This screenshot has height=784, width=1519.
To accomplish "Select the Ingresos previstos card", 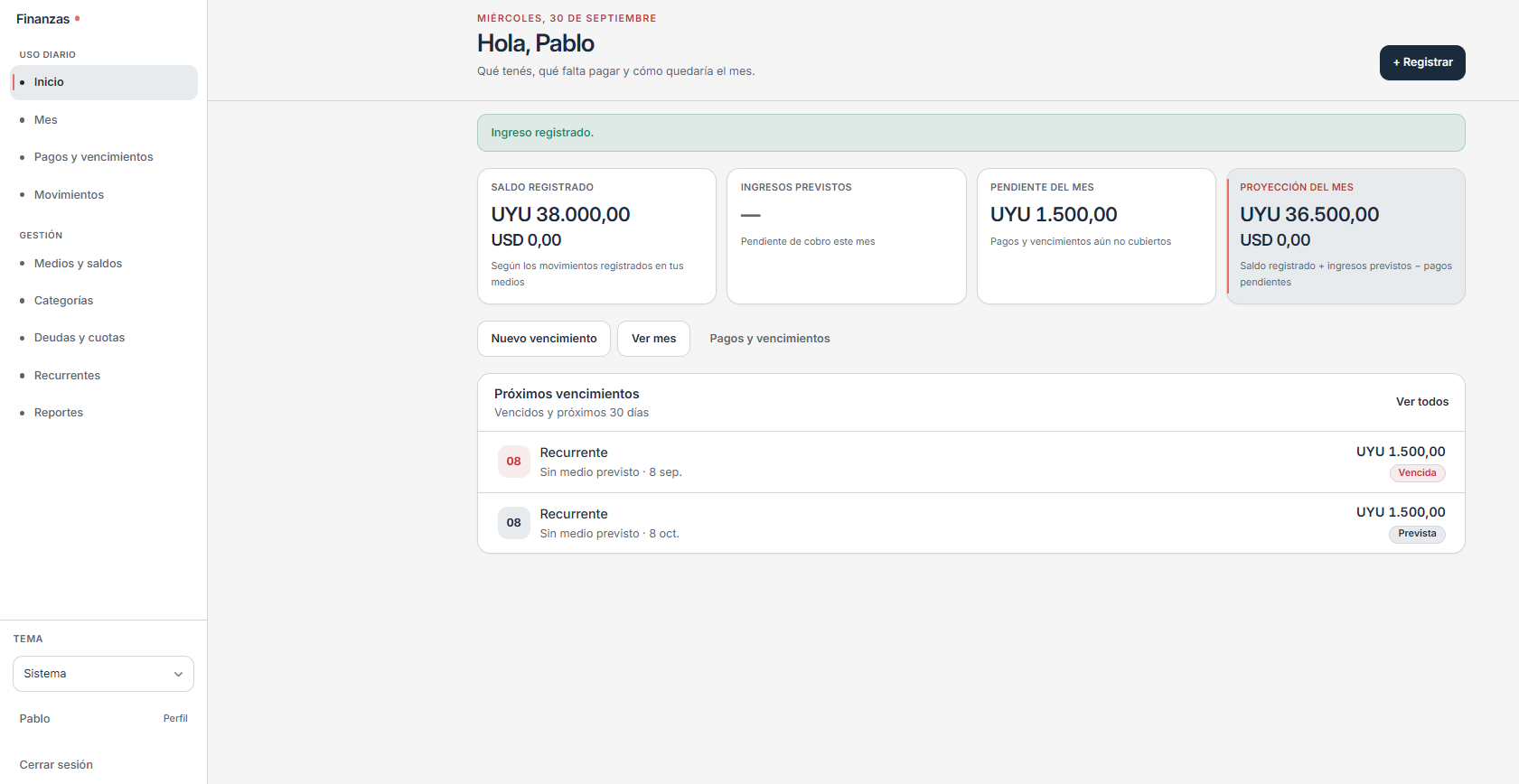I will tap(847, 237).
